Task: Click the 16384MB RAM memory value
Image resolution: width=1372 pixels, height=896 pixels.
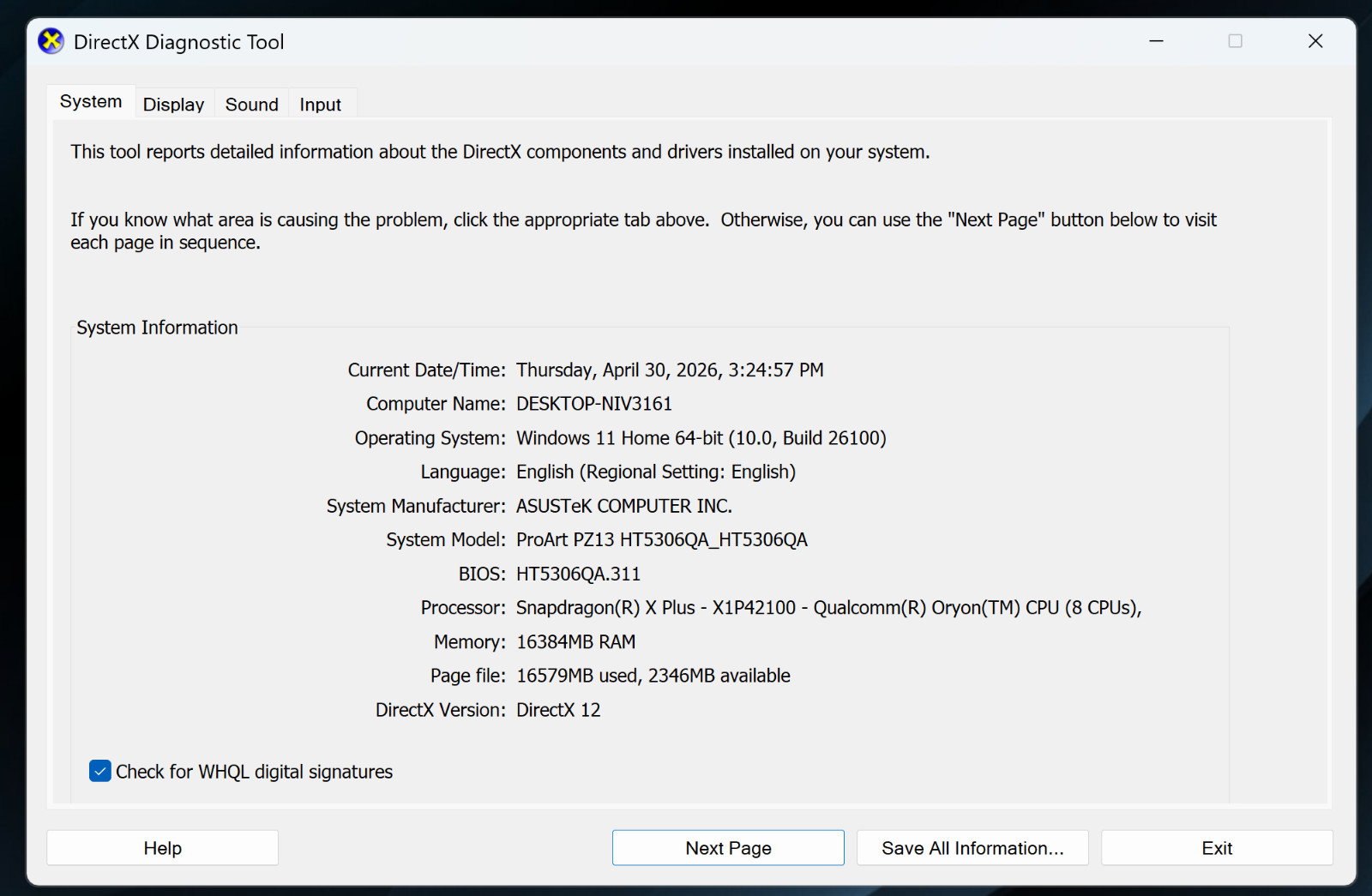Action: tap(576, 642)
